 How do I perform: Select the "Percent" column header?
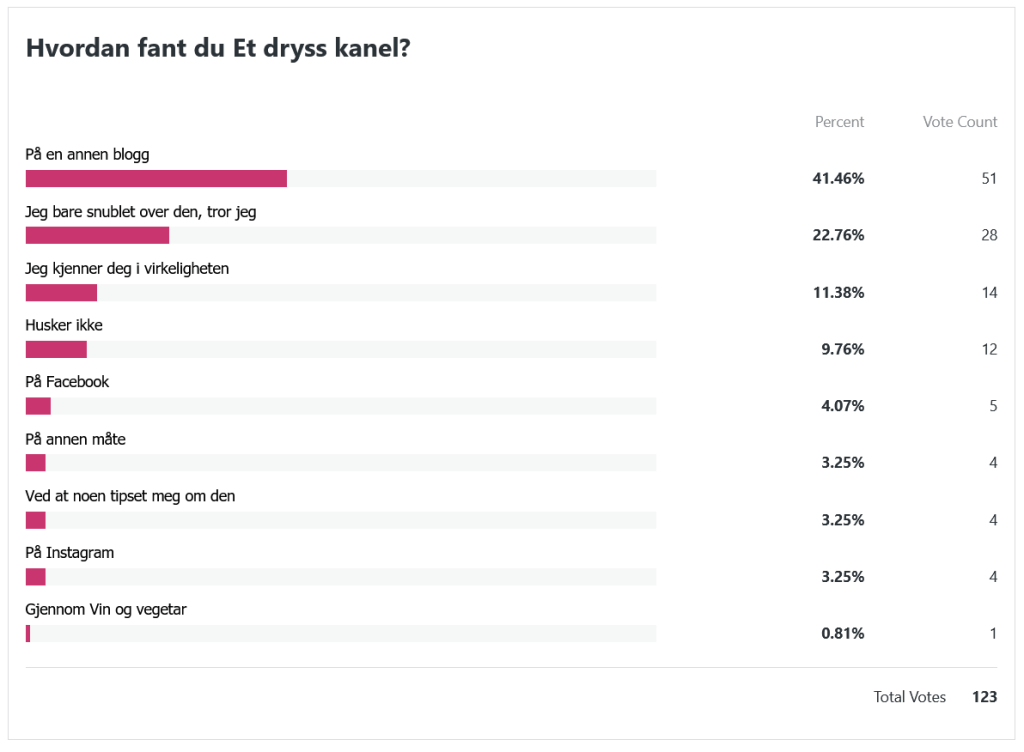pyautogui.click(x=839, y=122)
